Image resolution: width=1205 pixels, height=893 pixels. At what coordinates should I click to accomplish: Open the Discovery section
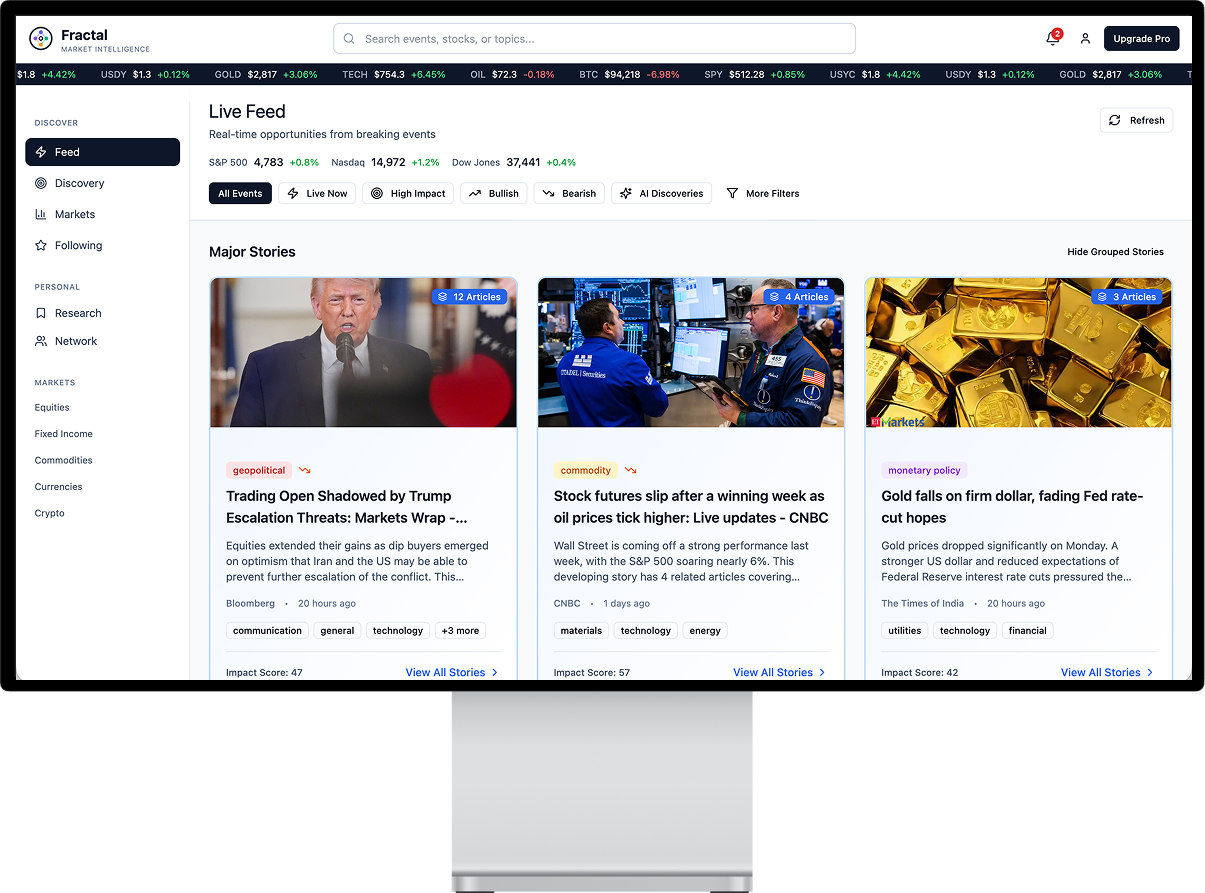point(102,183)
